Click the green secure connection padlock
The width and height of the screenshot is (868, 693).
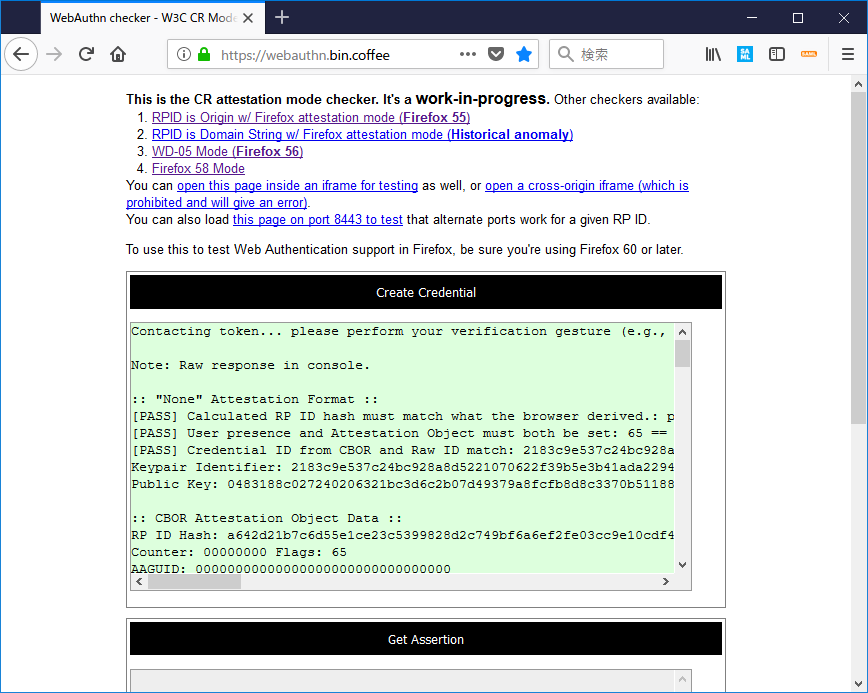[x=204, y=54]
